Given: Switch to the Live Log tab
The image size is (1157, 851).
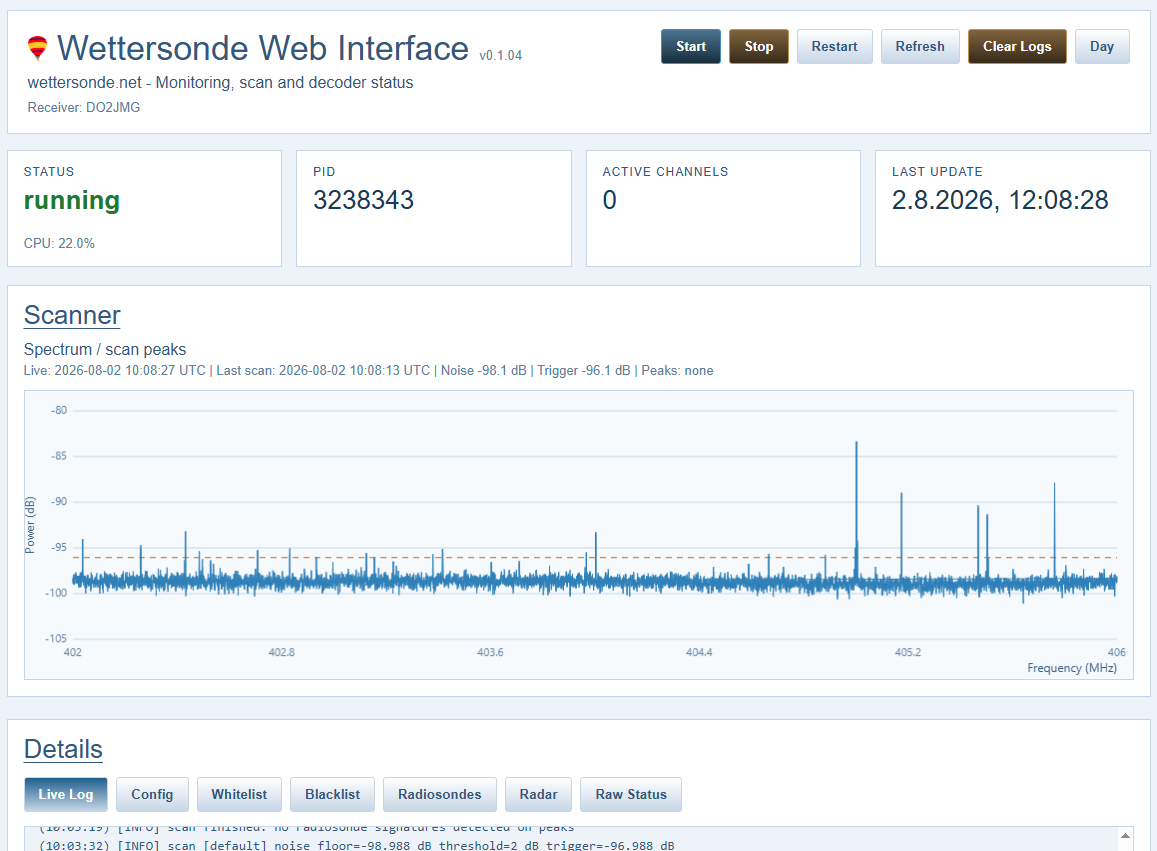Looking at the screenshot, I should pyautogui.click(x=66, y=794).
